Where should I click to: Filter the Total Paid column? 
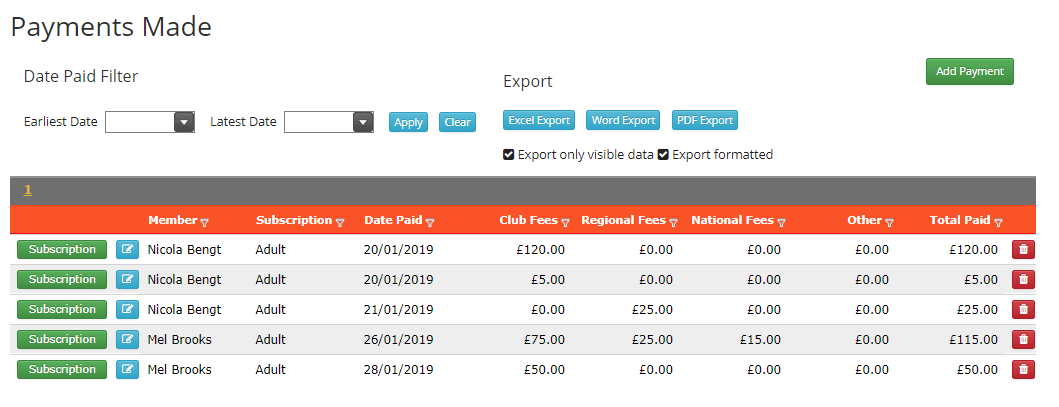click(x=998, y=222)
